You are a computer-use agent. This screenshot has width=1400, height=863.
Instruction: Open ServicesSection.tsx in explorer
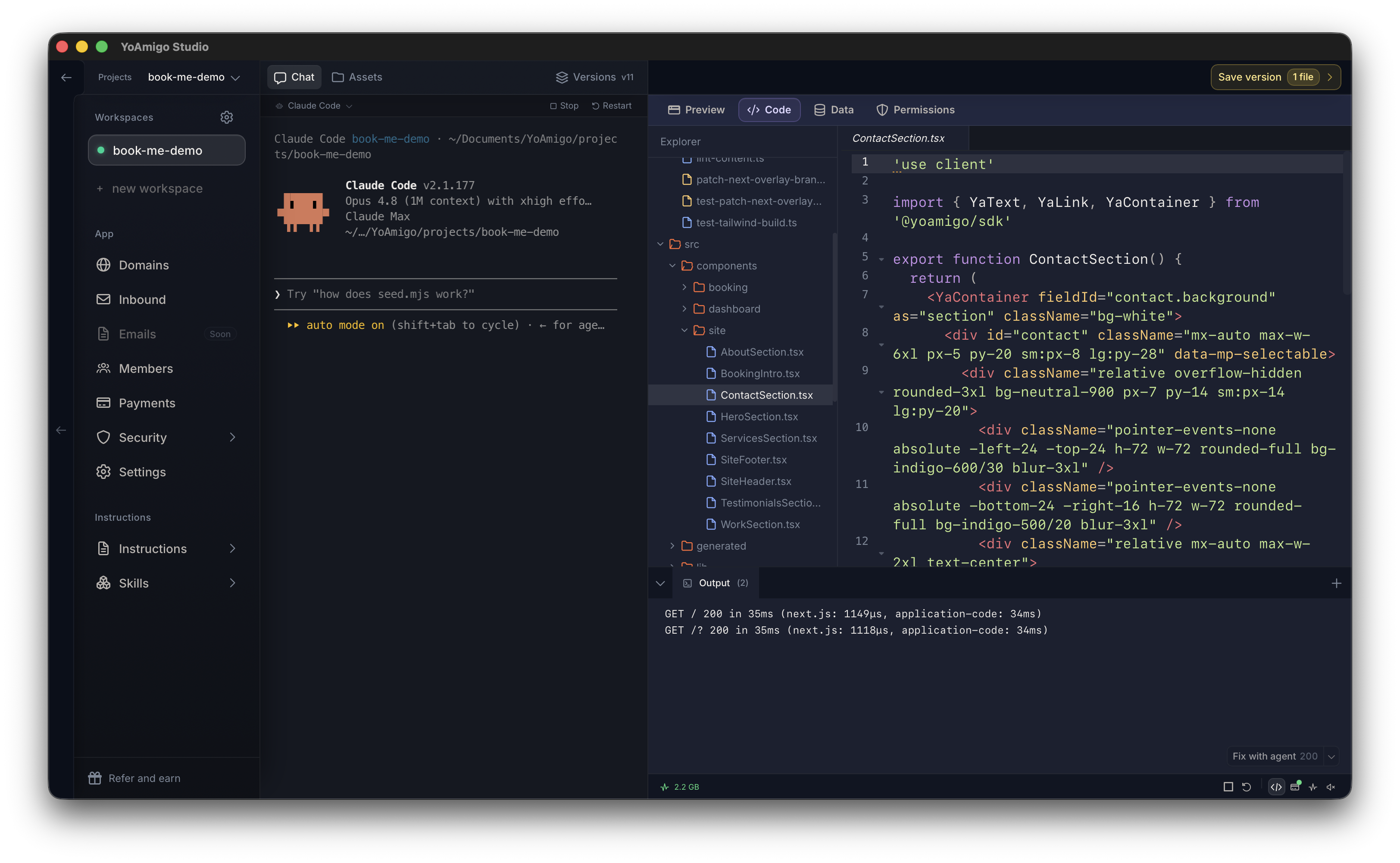(761, 438)
